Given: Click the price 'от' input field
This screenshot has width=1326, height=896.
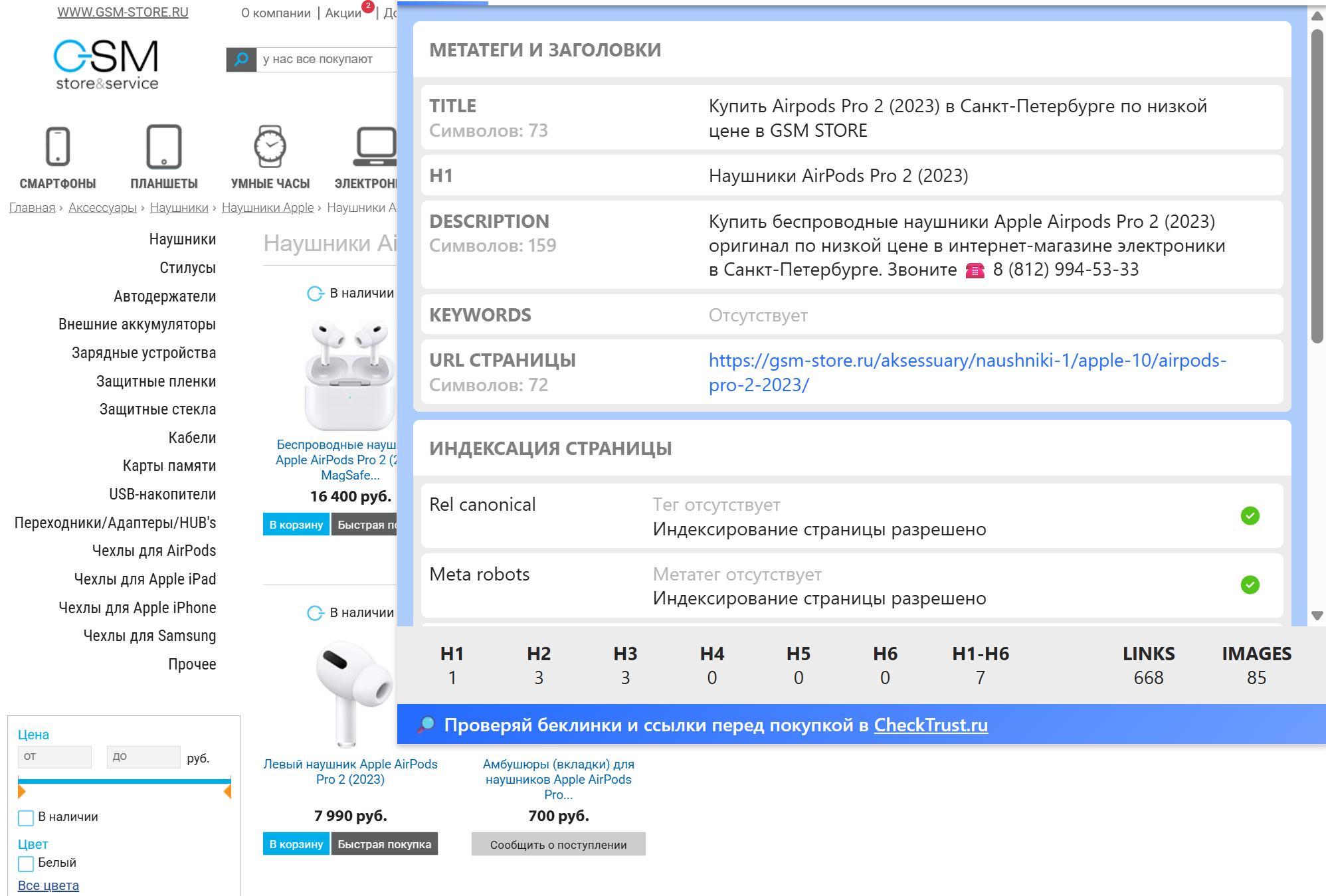Looking at the screenshot, I should [54, 757].
